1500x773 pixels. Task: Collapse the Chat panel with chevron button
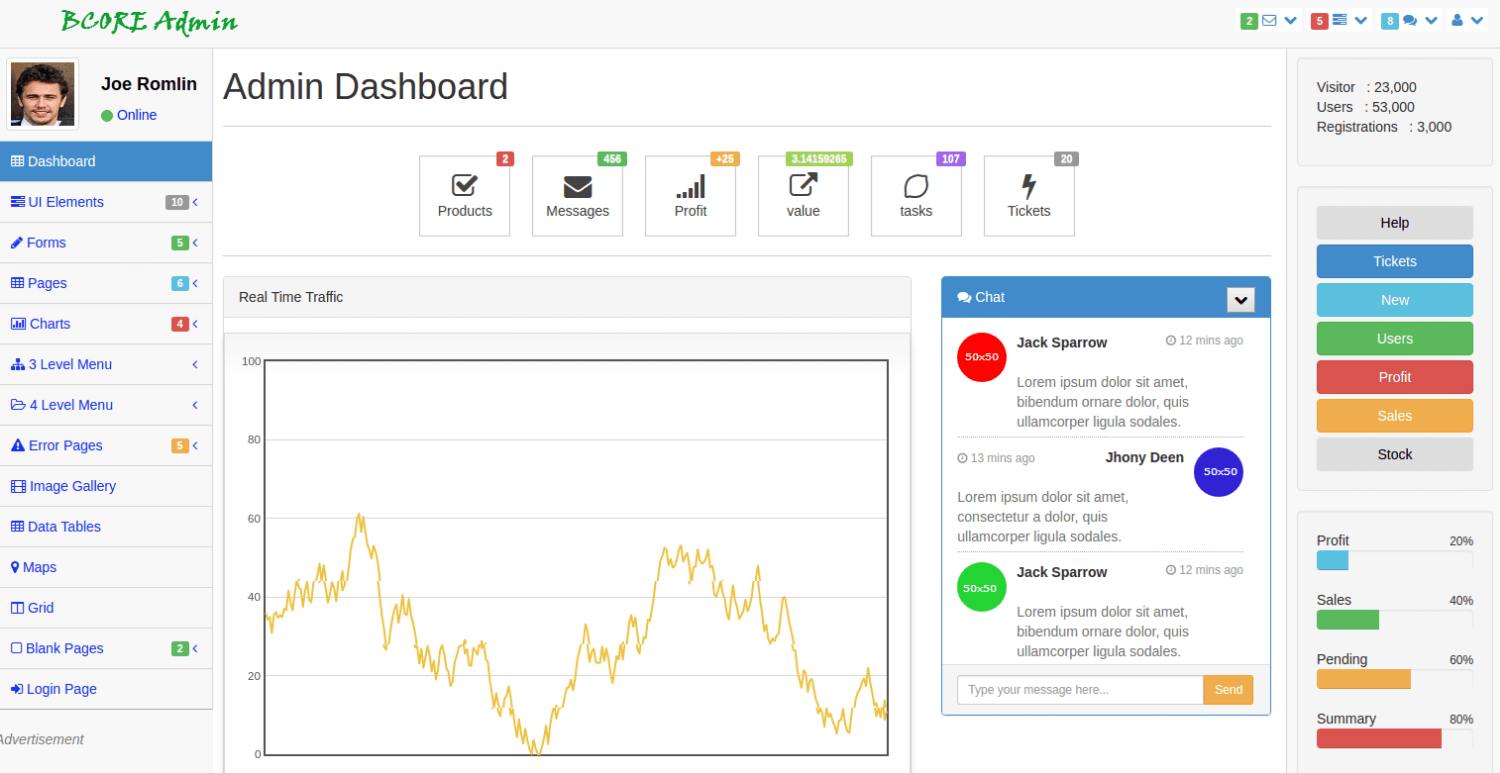(1241, 299)
